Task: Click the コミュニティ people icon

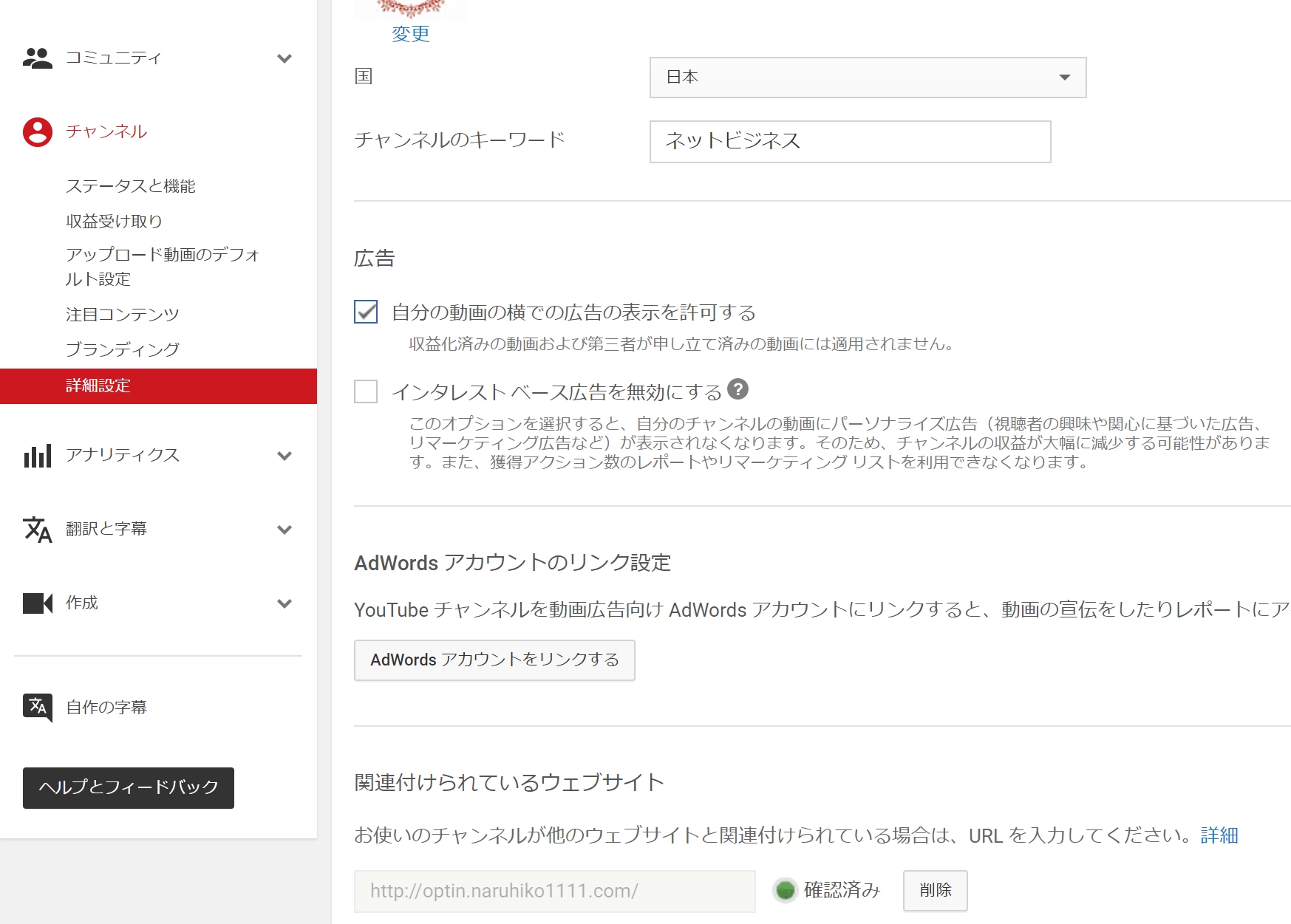Action: tap(38, 58)
